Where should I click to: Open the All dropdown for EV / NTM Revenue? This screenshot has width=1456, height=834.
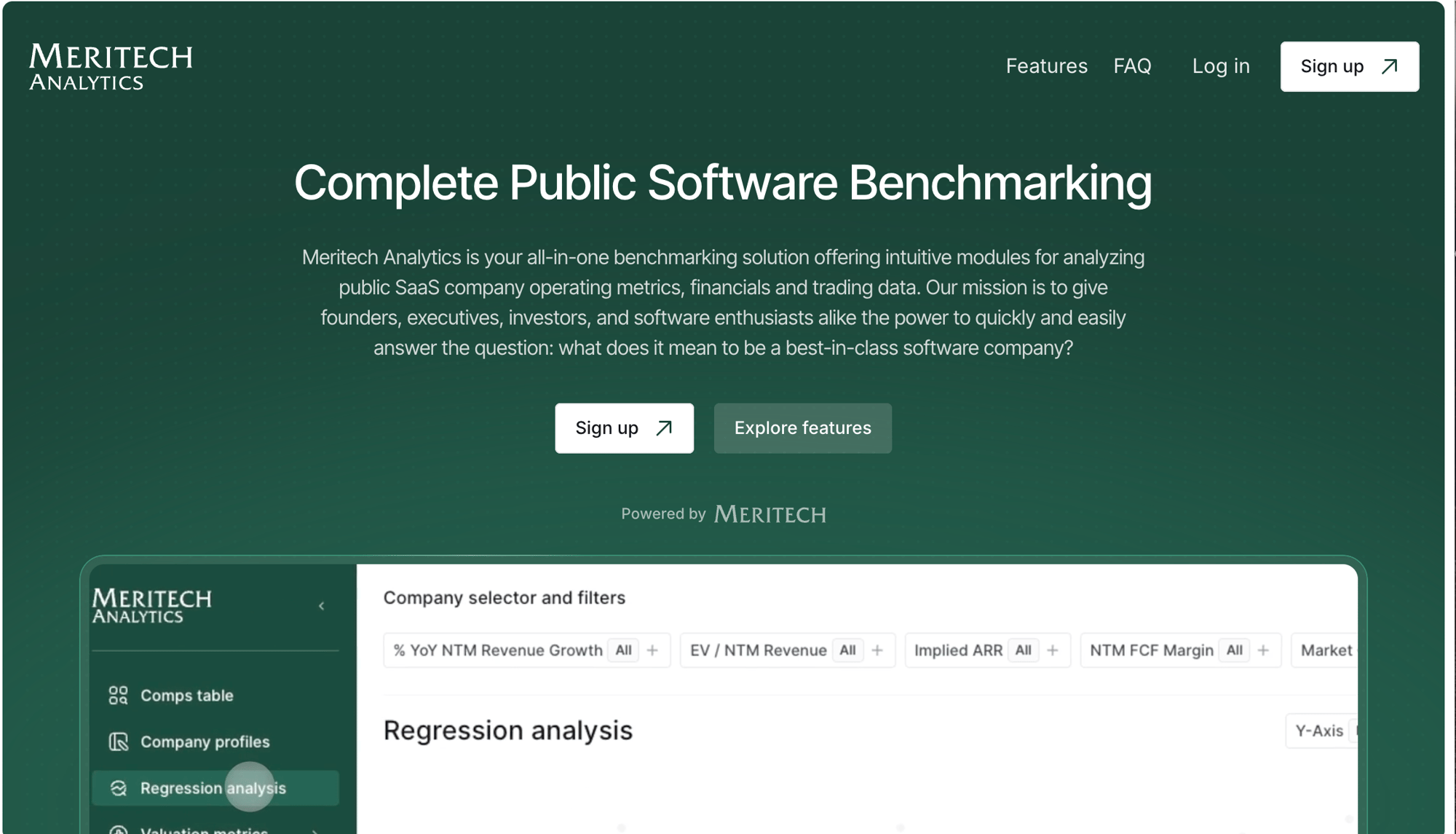coord(847,650)
